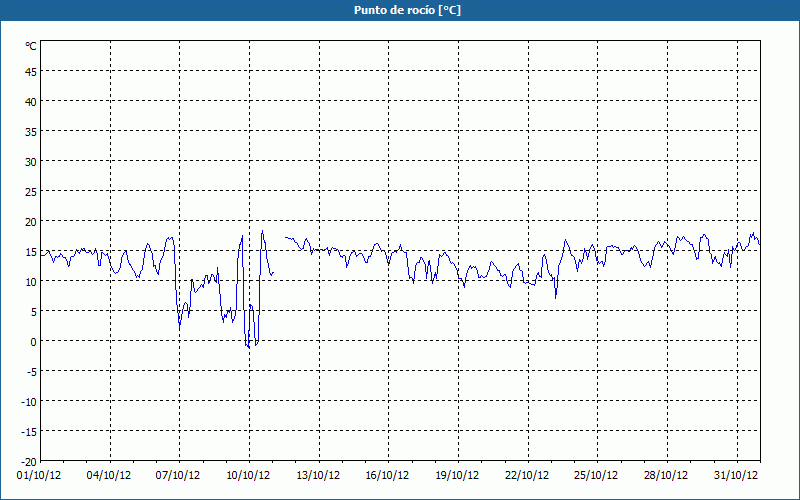Click the 28/10/12 date label
800x500 pixels.
tap(666, 476)
